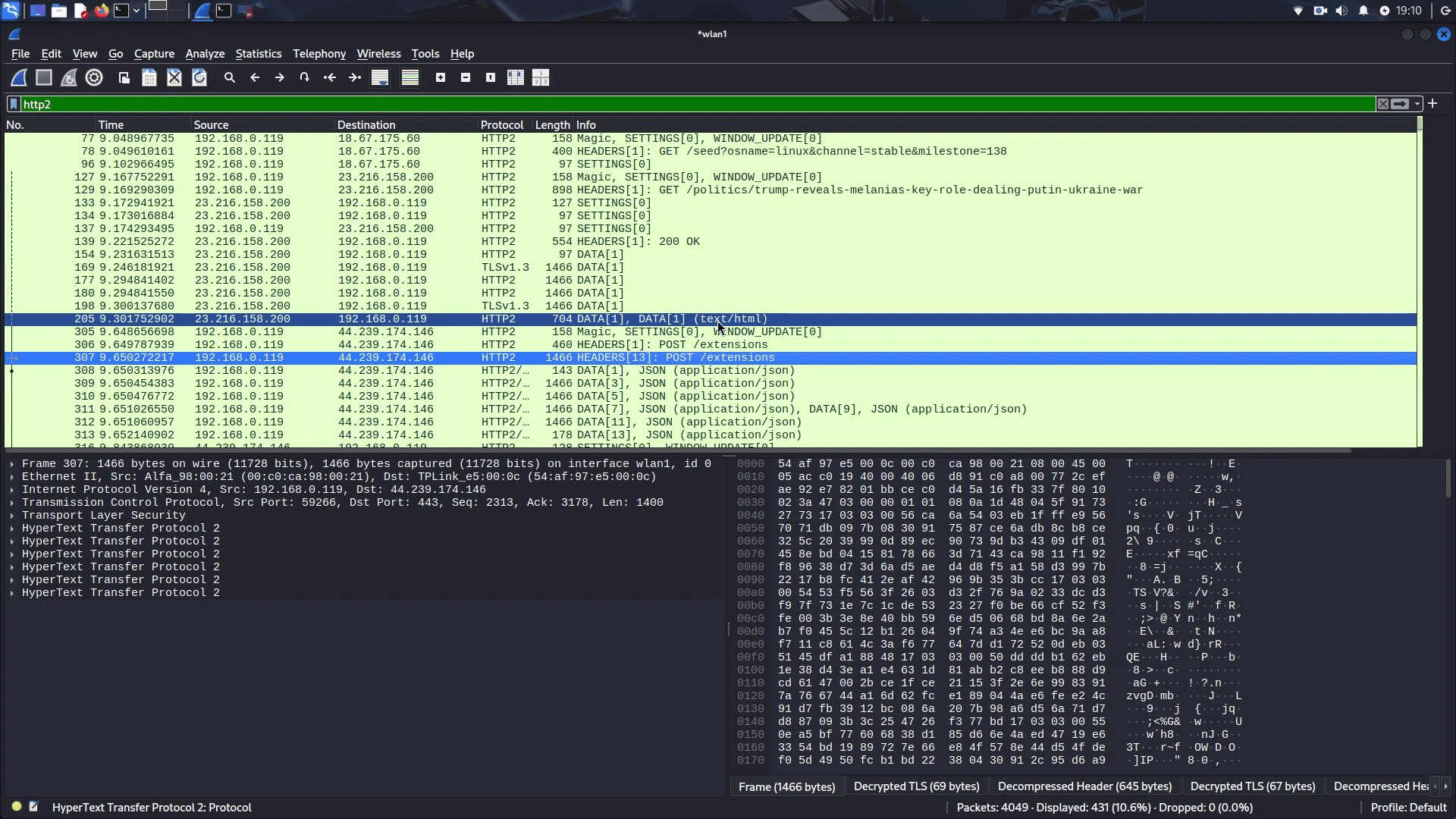Viewport: 1456px width, 819px height.
Task: Open recent display filters dropdown
Action: click(x=1417, y=104)
